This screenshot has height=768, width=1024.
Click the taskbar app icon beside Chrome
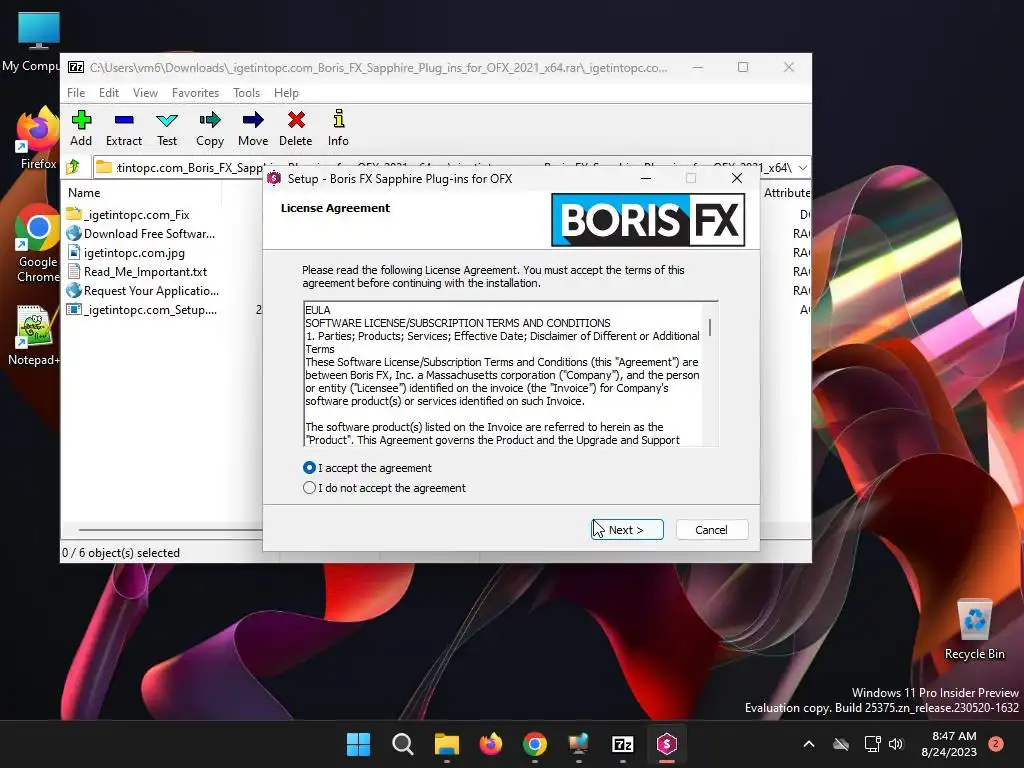[579, 744]
